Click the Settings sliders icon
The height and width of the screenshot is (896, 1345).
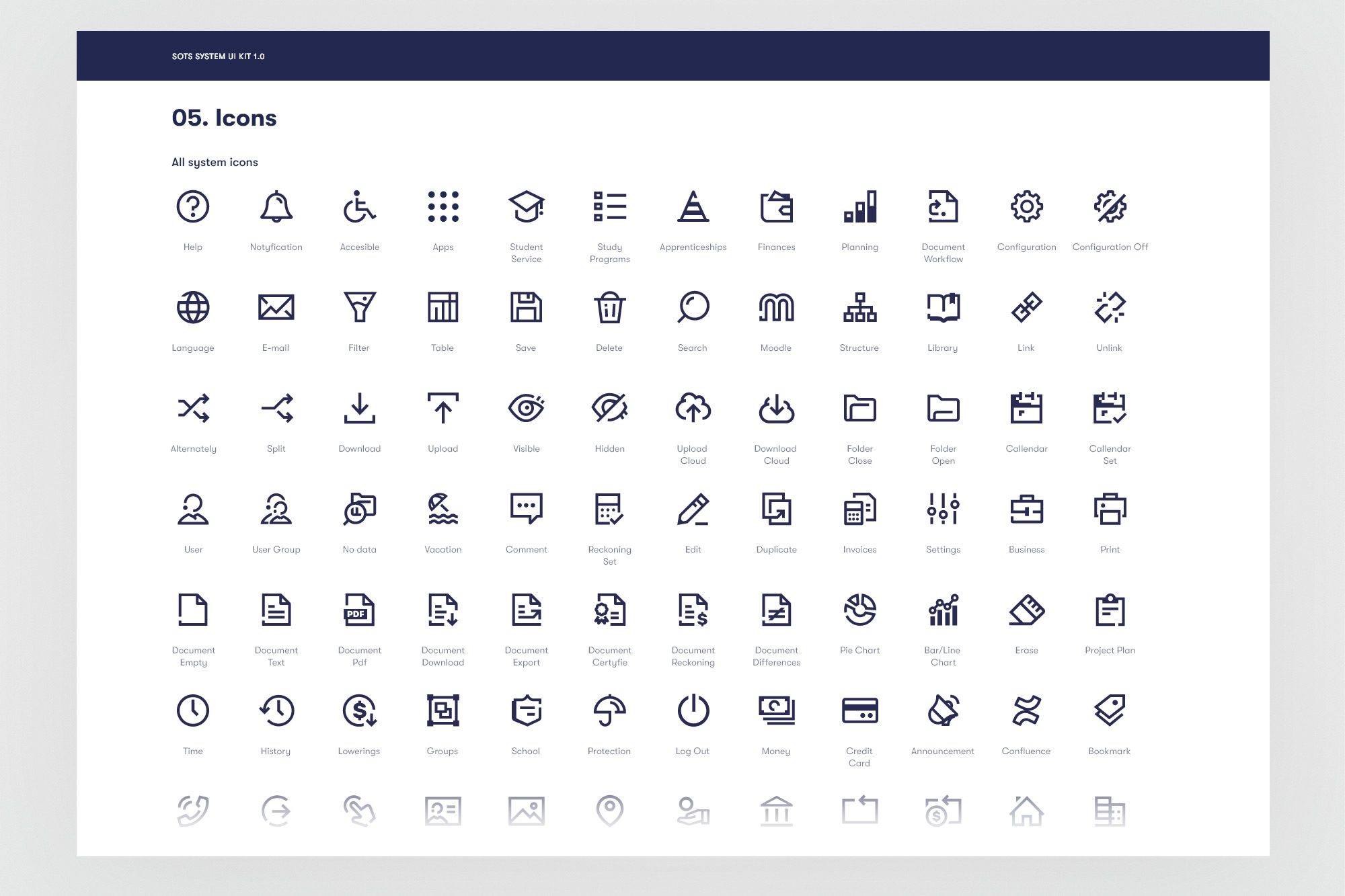(943, 509)
